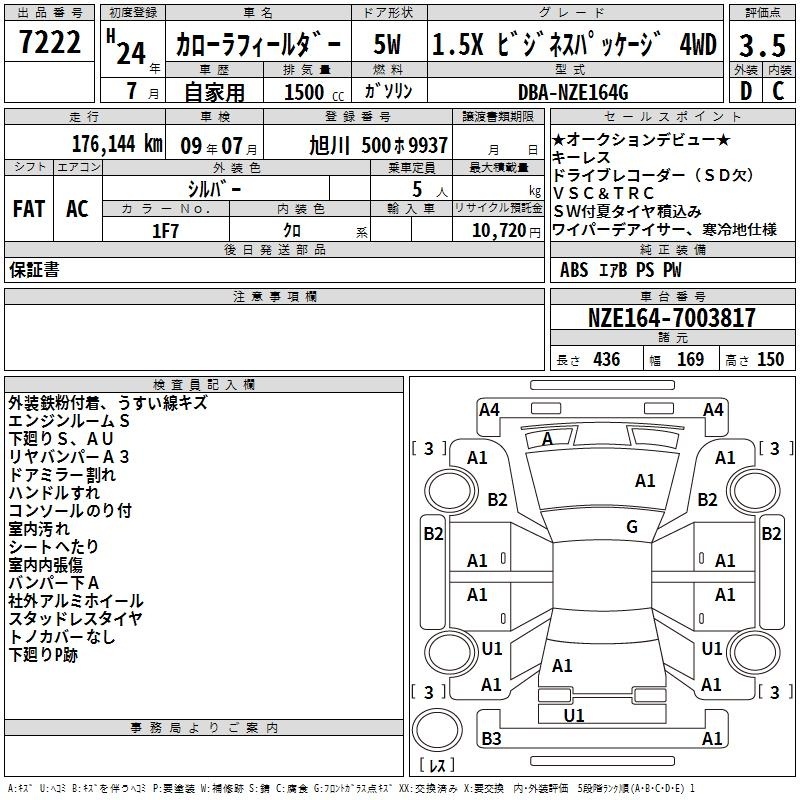Click inspector note ハンドルすれ
Screen dimensions: 800x800
(54, 492)
